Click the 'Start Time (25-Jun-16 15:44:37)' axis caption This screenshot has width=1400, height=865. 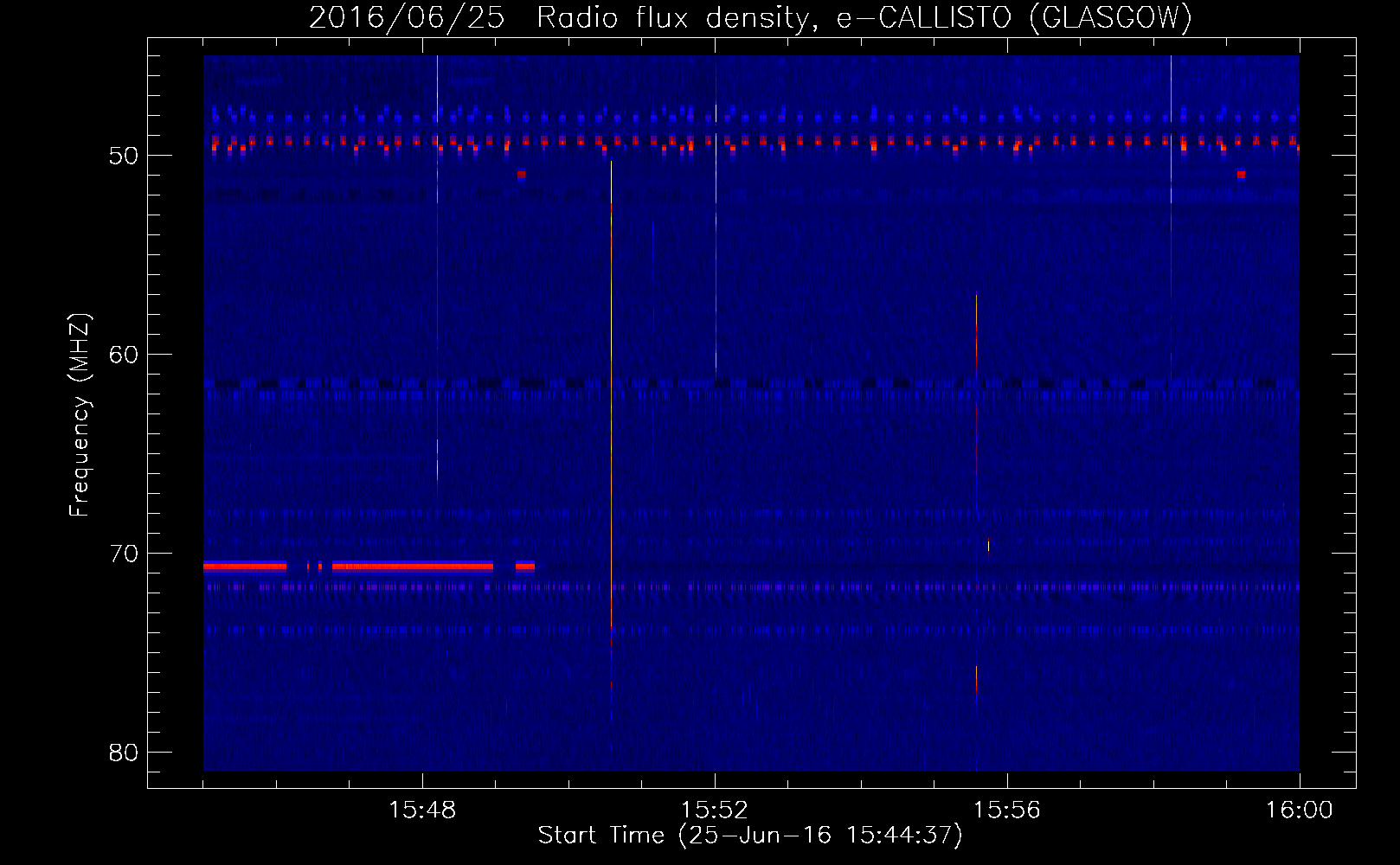(750, 836)
